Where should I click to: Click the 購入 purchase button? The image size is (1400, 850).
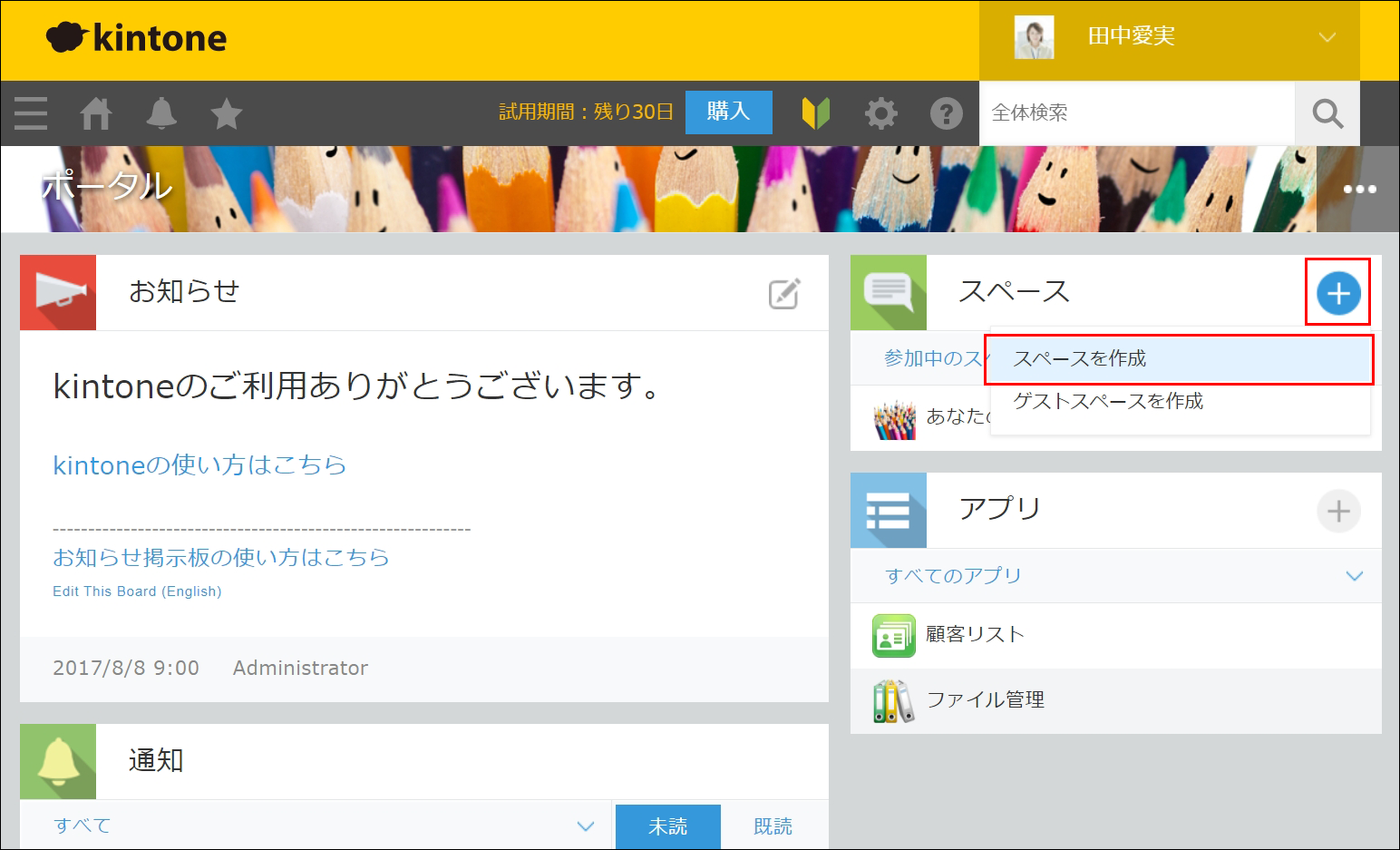(728, 112)
